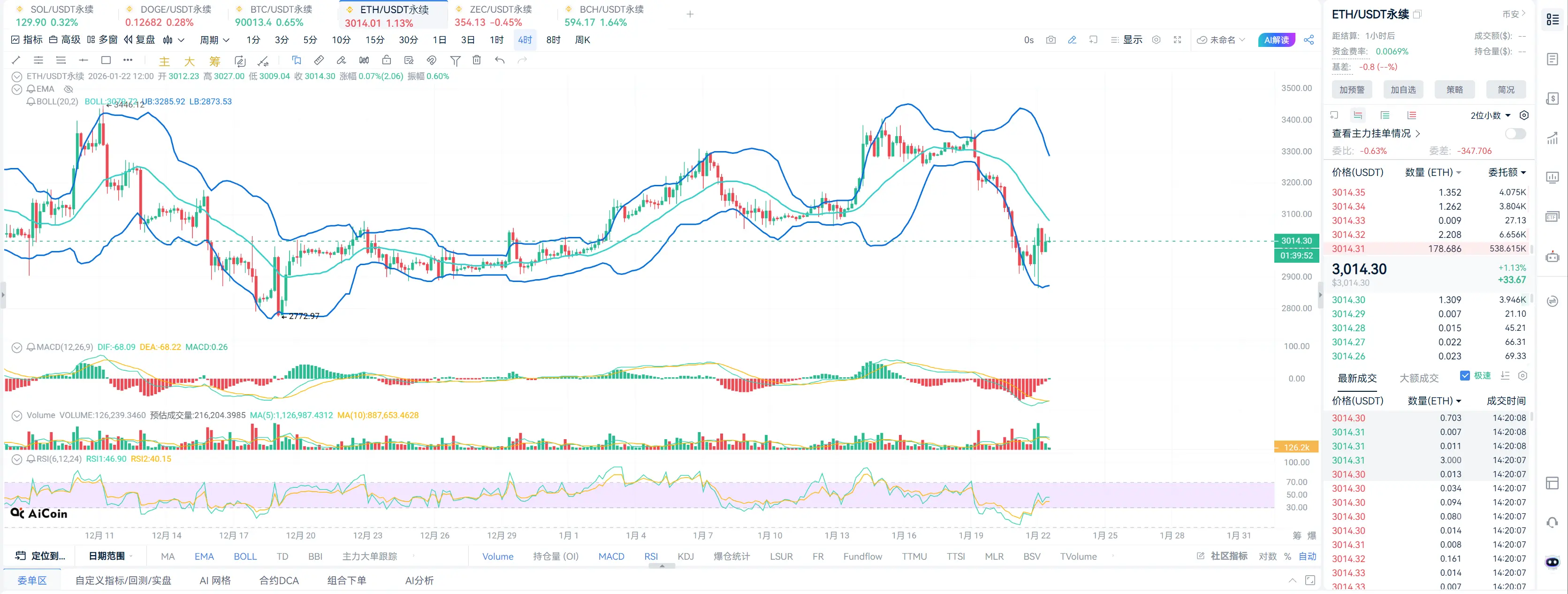Toggle EMA indicator visibility eye icon
This screenshot has width=1568, height=594.
coord(68,89)
